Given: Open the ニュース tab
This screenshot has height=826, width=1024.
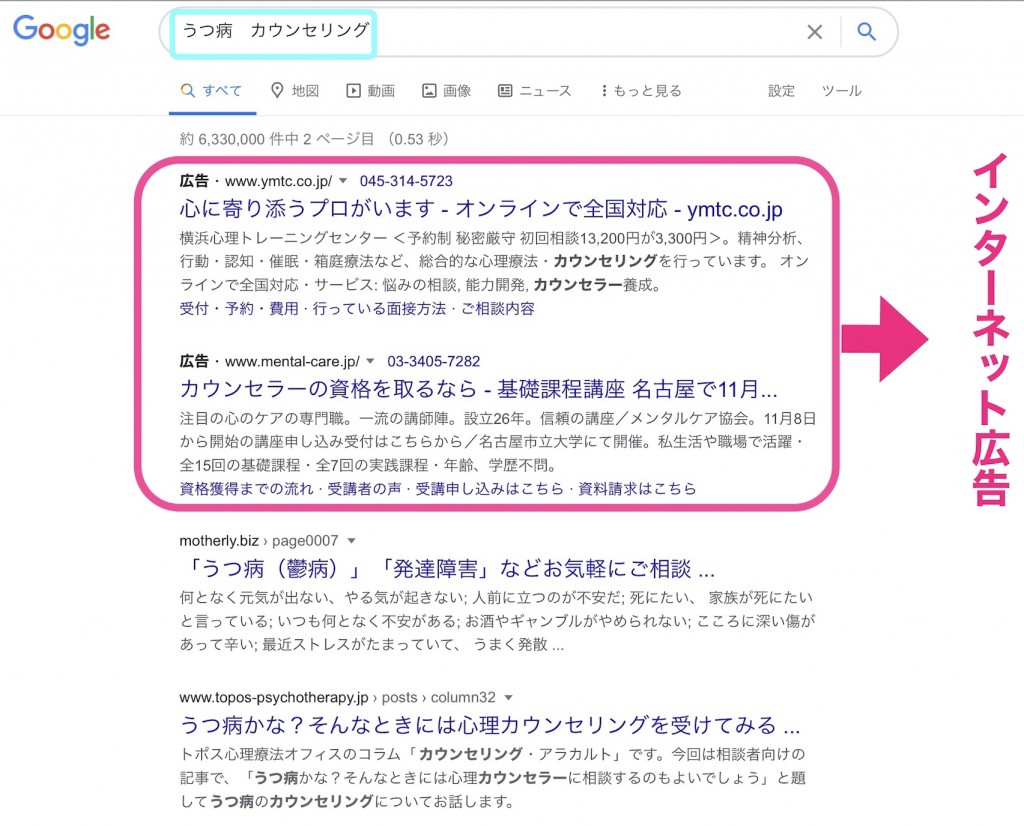Looking at the screenshot, I should [x=534, y=91].
